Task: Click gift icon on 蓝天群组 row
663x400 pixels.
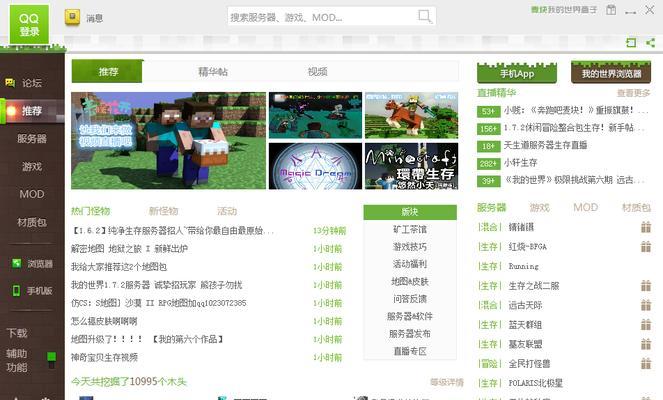Action: (646, 324)
